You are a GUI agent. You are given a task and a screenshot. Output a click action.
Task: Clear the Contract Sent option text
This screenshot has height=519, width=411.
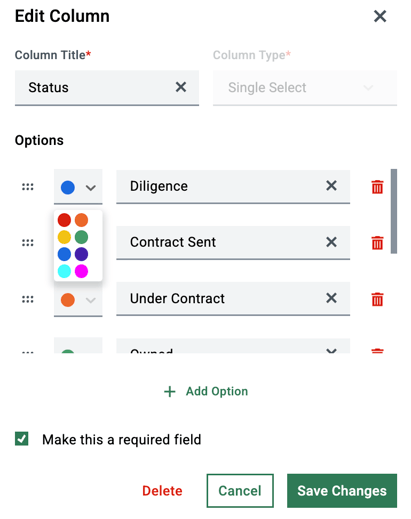point(331,242)
